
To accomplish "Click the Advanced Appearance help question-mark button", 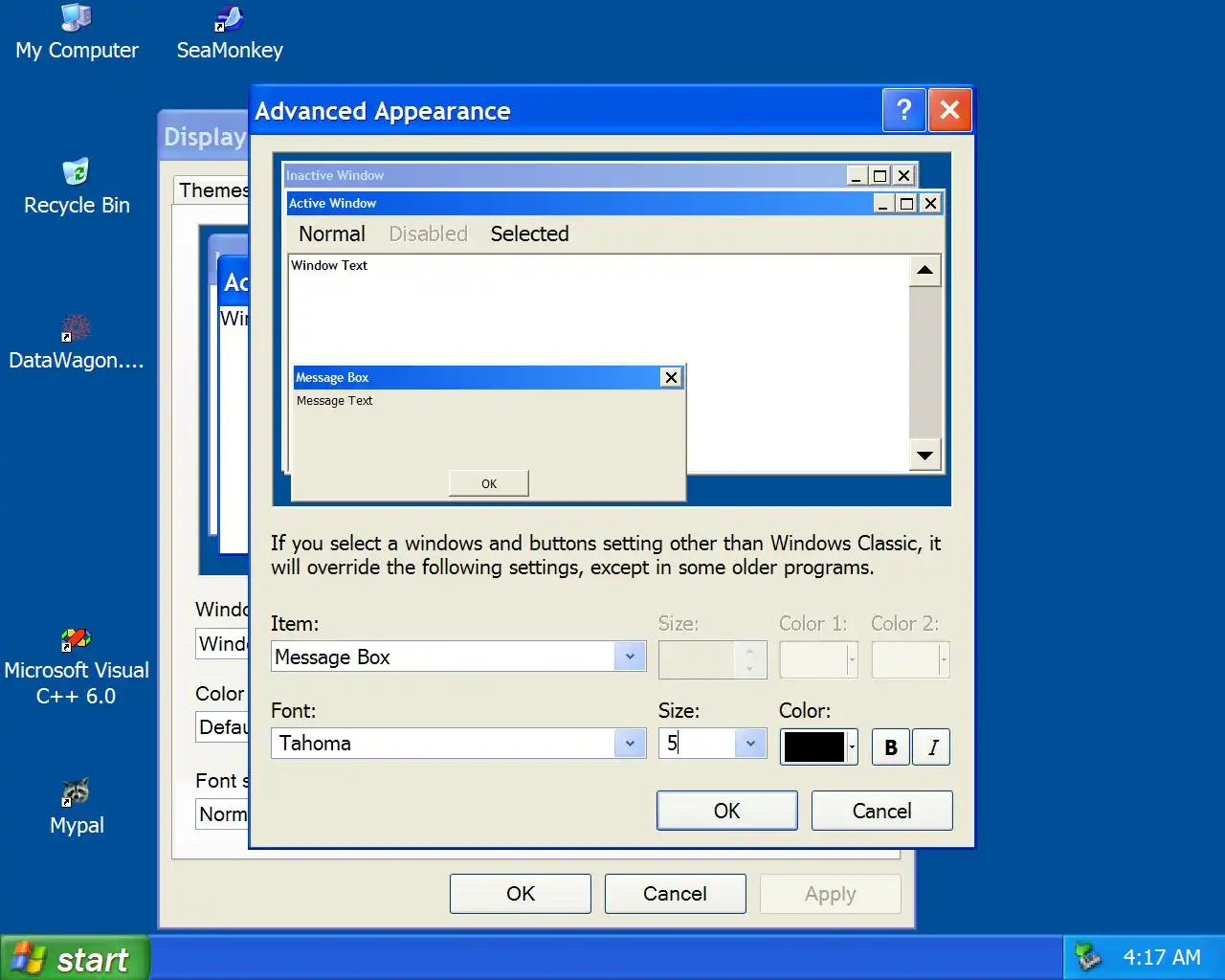I will (x=903, y=110).
